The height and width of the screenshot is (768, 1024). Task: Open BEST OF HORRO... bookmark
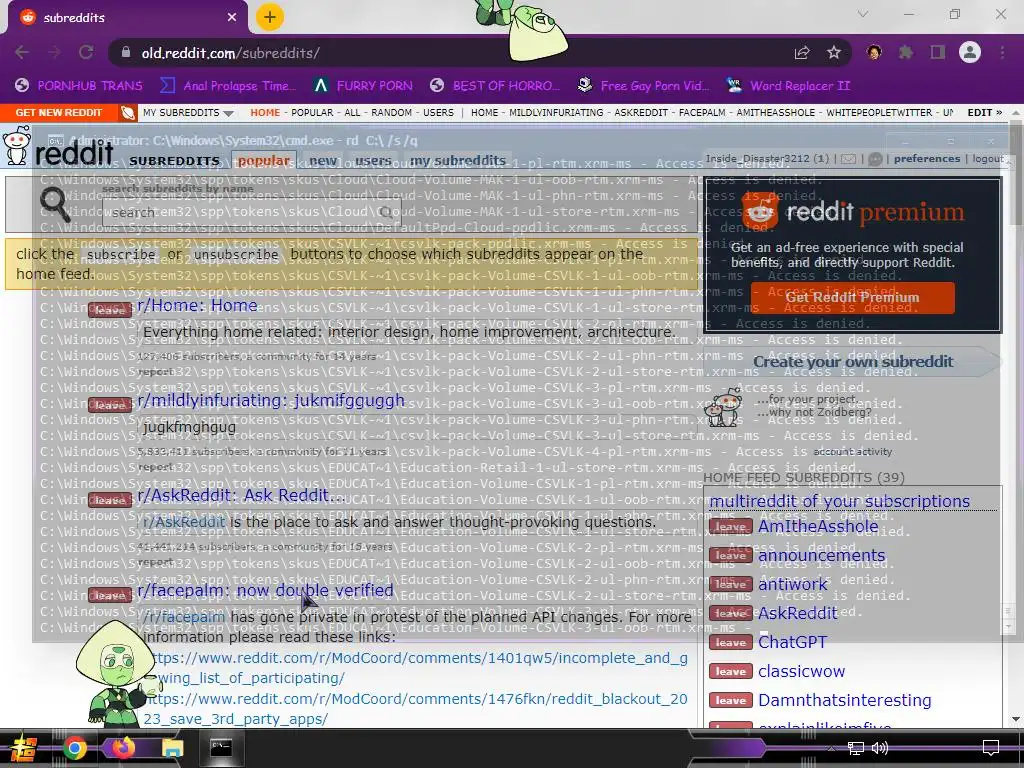coord(495,86)
